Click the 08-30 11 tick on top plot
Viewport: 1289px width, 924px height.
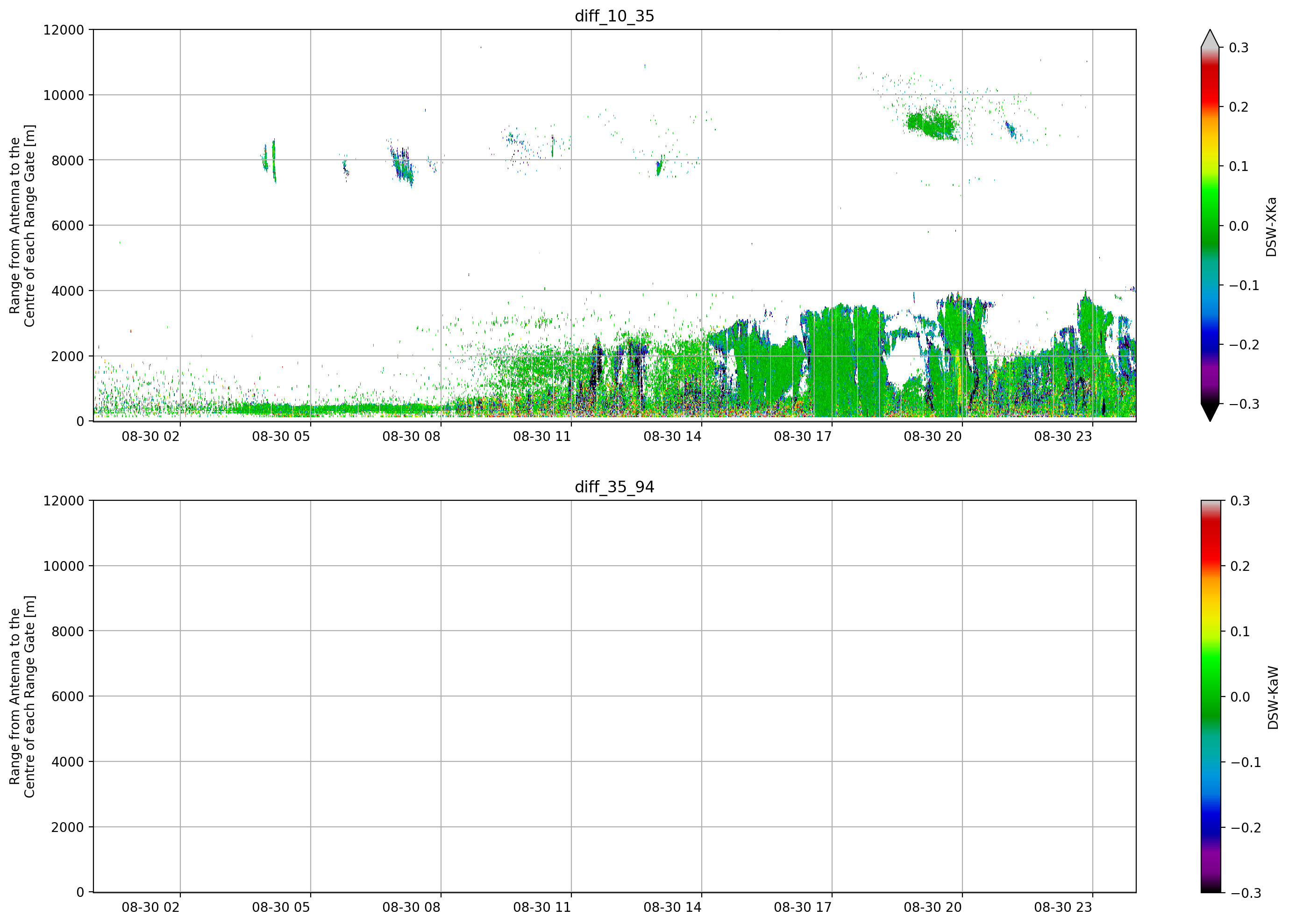pyautogui.click(x=541, y=436)
